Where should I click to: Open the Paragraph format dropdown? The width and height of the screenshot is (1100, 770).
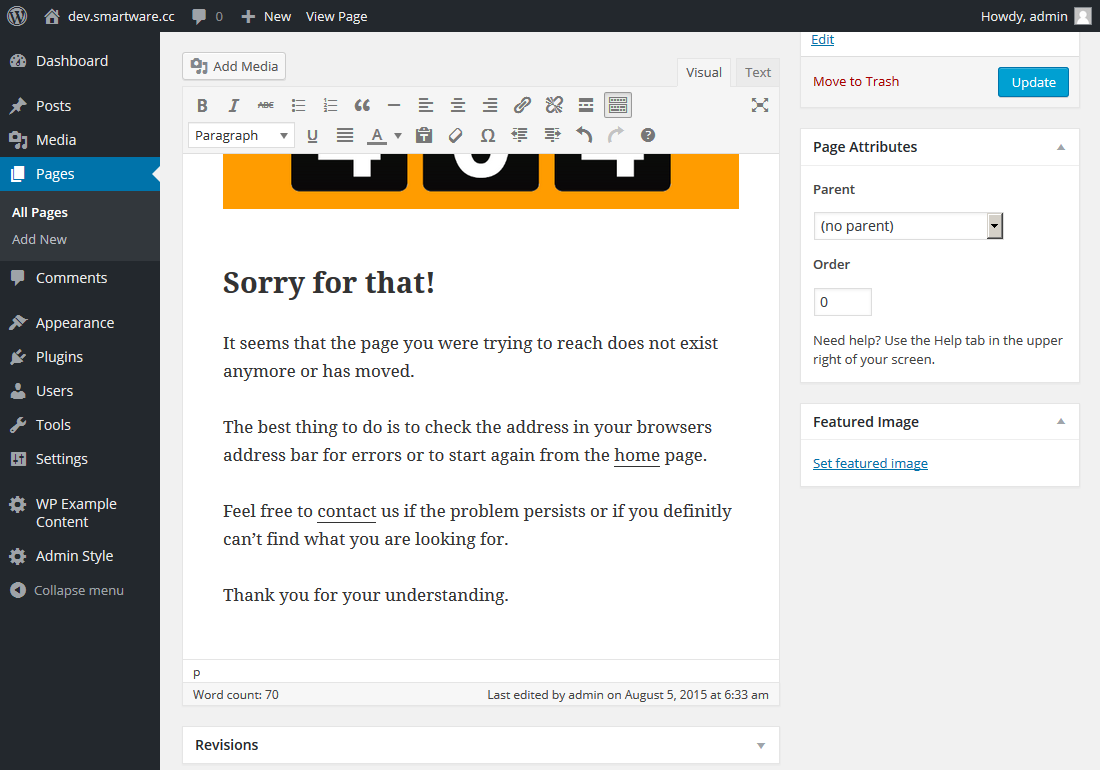[241, 135]
